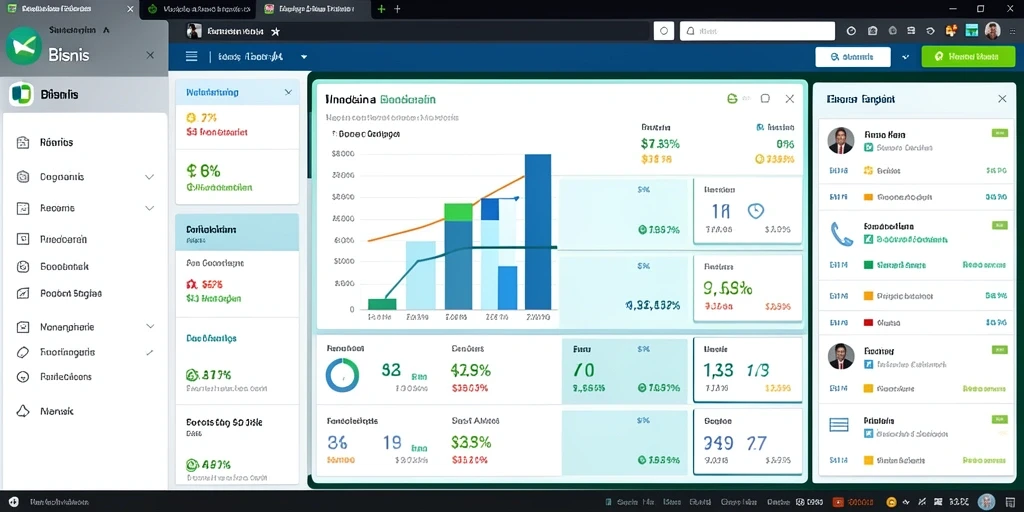Toggle the blue checkbox under the second avatar

[x=869, y=364]
